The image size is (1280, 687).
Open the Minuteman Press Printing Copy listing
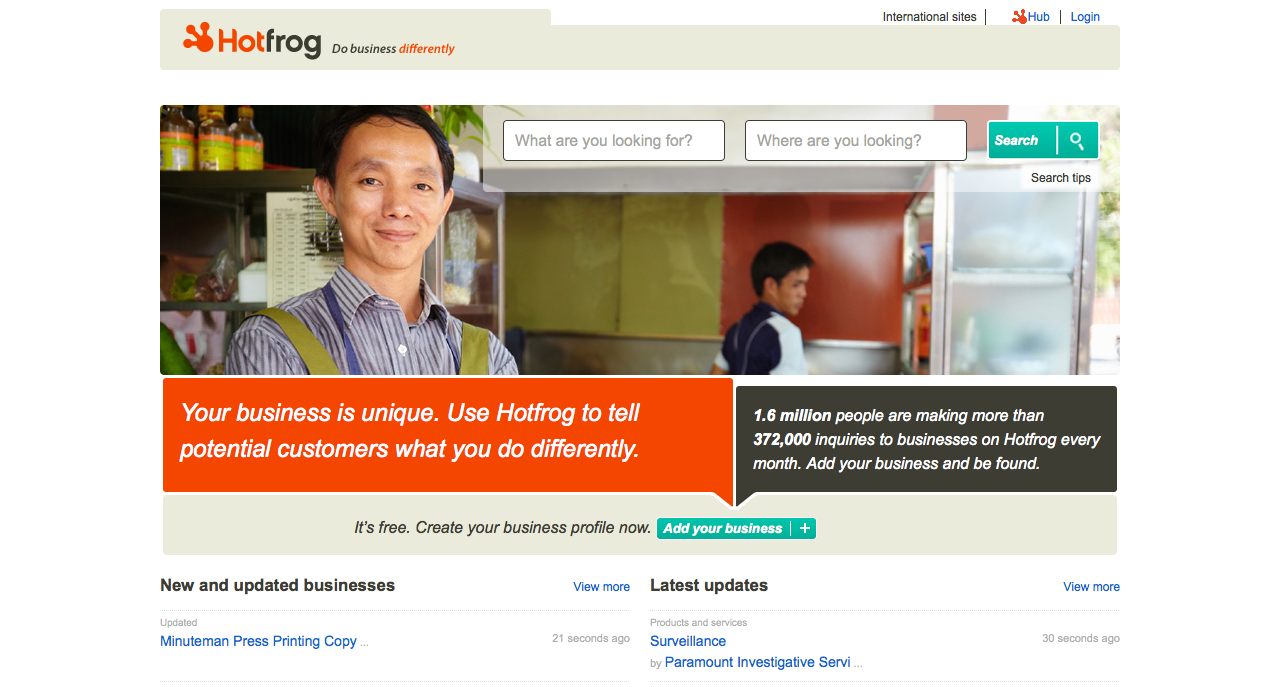258,641
